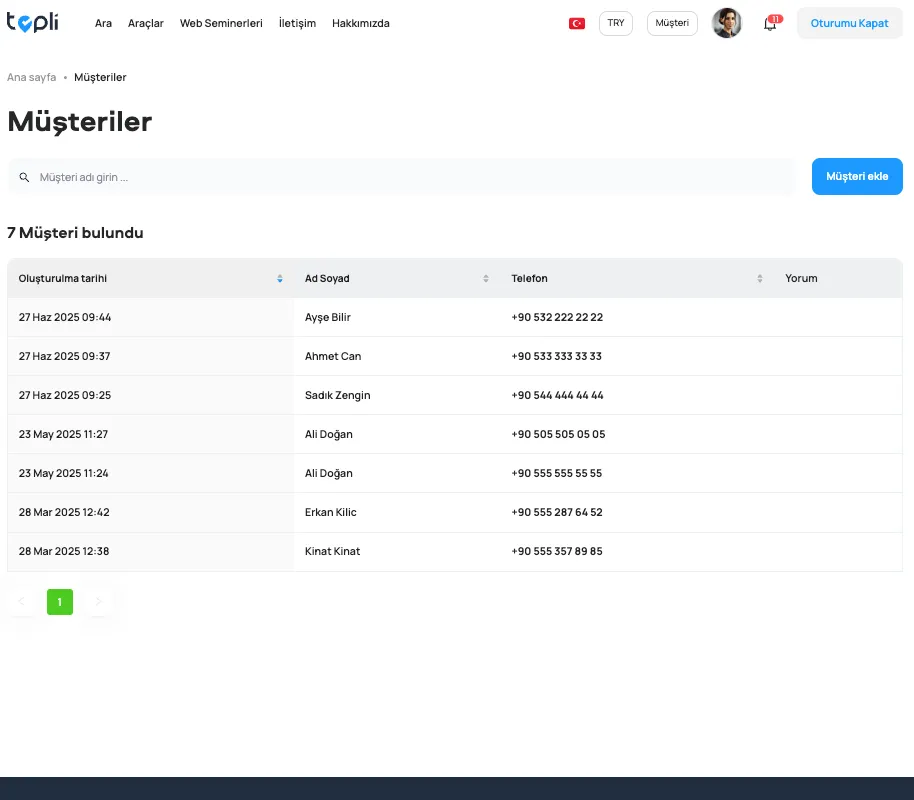Select customer Sadık Zengin
914x800 pixels.
338,395
